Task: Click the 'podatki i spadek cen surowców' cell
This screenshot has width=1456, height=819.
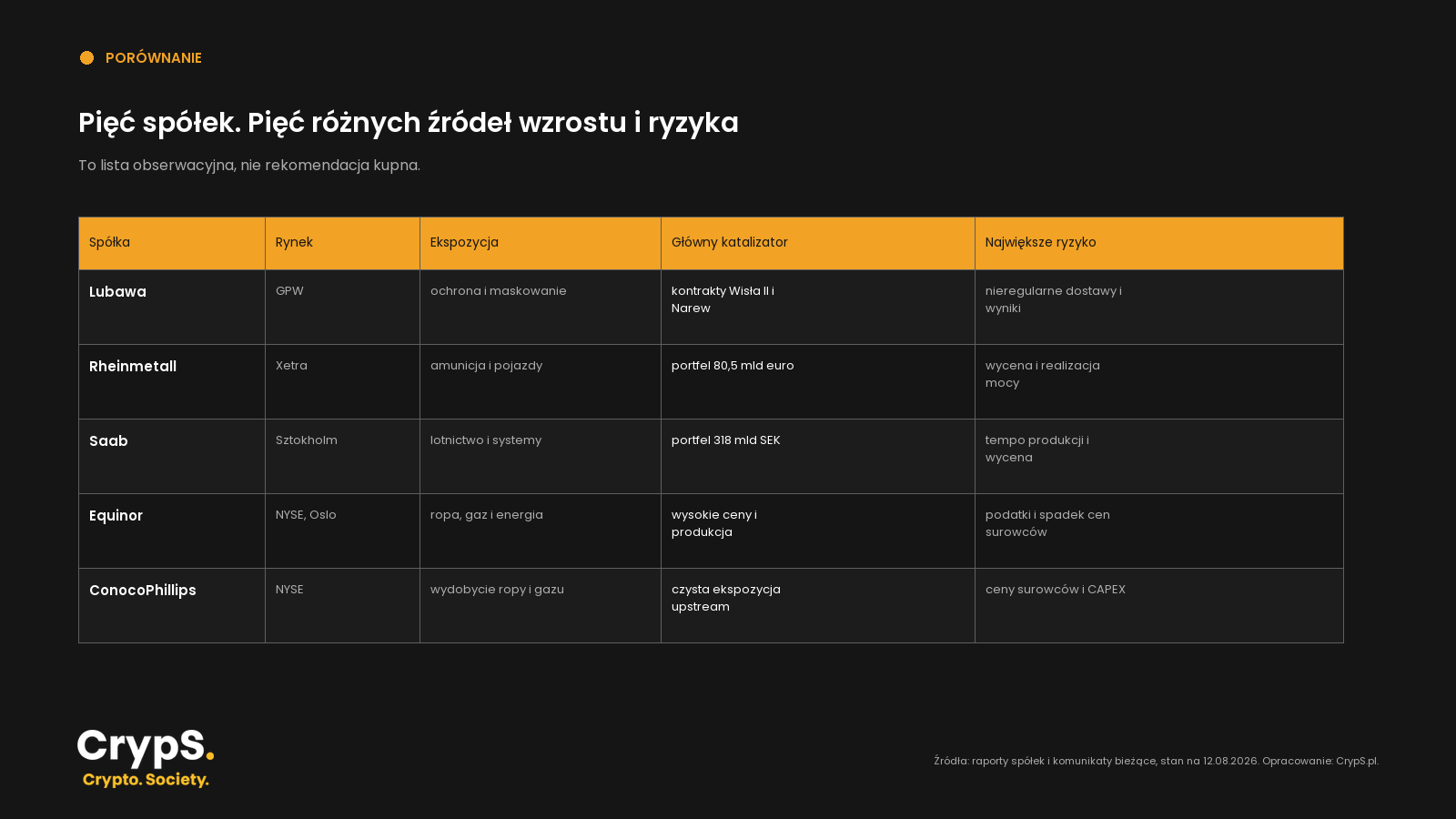Action: pyautogui.click(x=1159, y=531)
